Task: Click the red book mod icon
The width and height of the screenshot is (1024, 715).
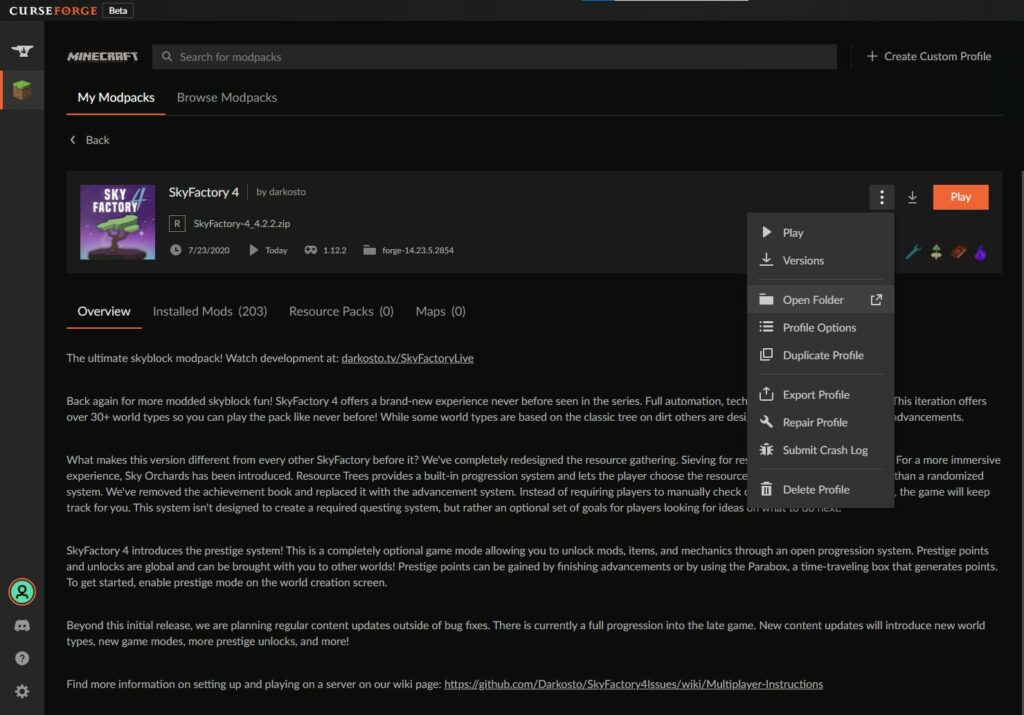Action: pos(958,252)
